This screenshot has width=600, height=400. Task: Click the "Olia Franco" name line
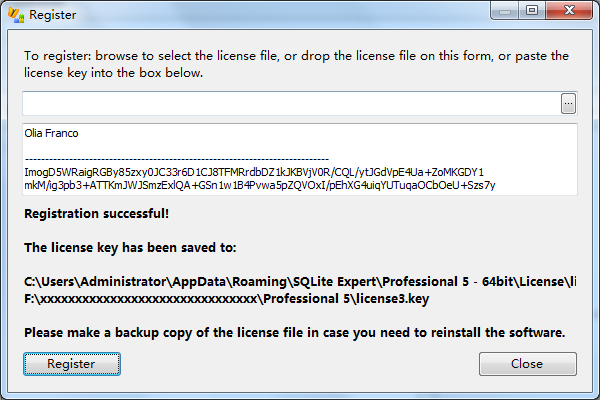(x=51, y=133)
